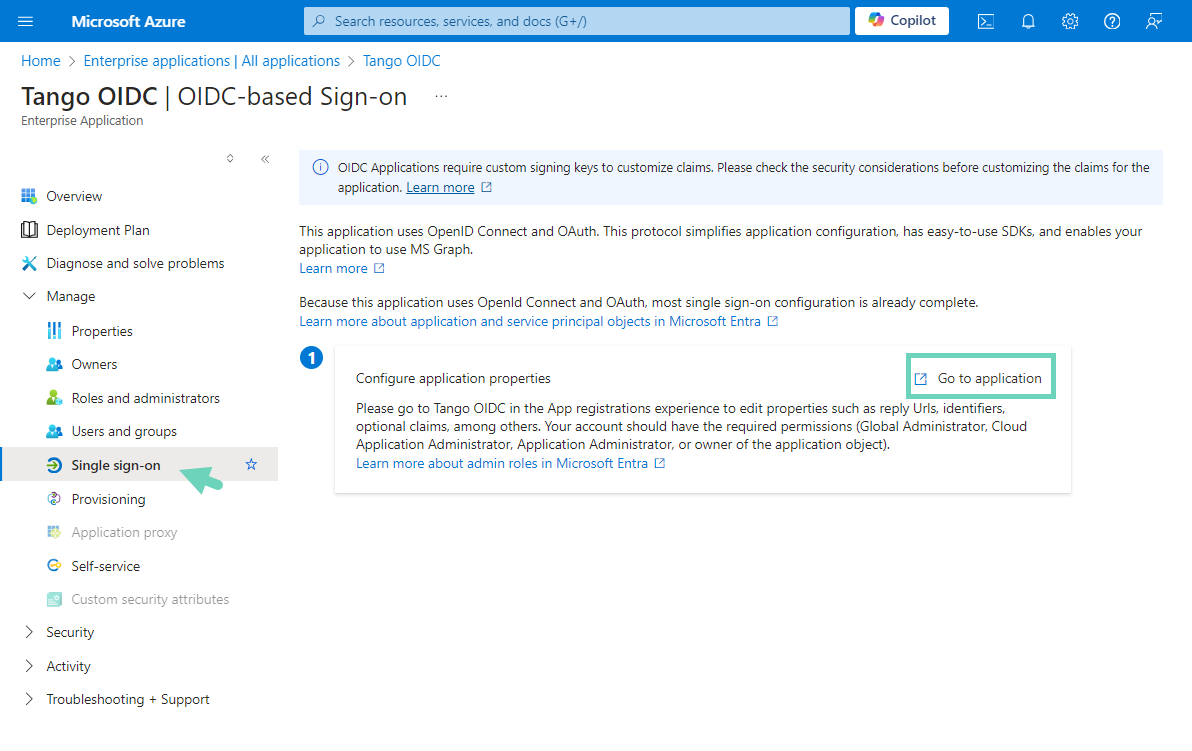Click the Owners people icon

[54, 364]
